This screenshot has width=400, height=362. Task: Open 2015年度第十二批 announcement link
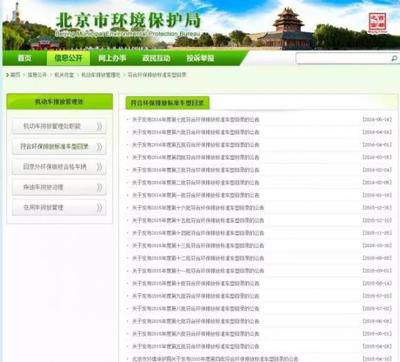198,258
